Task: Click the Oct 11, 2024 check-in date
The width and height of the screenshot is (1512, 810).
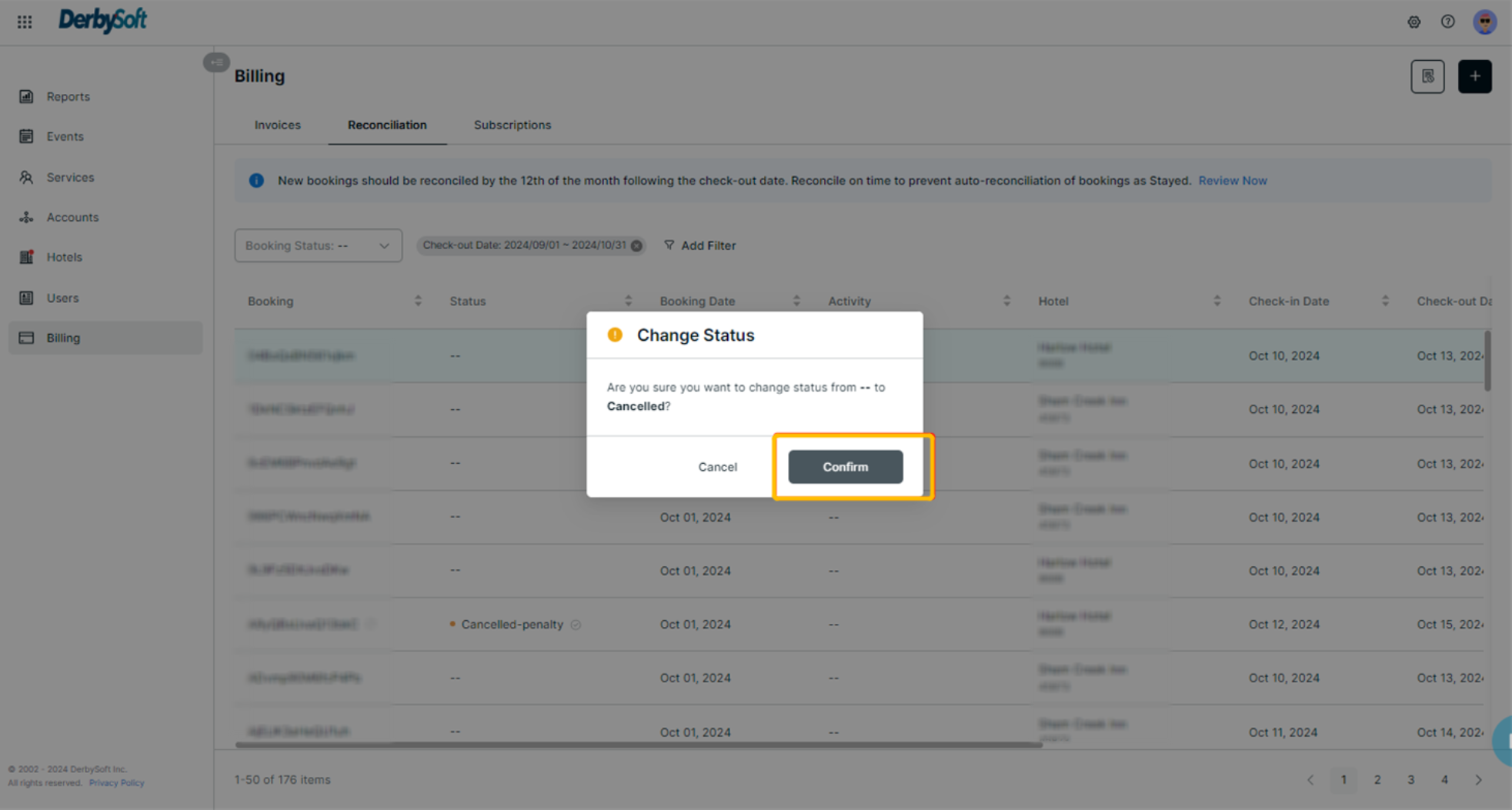Action: [1283, 732]
